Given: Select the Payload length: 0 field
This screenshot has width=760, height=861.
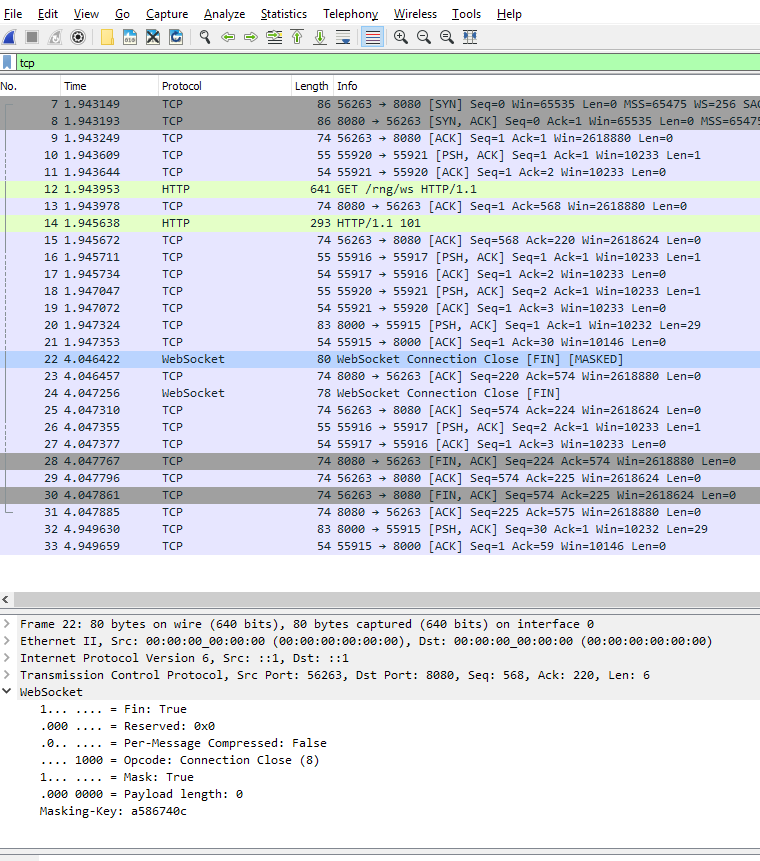Looking at the screenshot, I should tap(141, 794).
